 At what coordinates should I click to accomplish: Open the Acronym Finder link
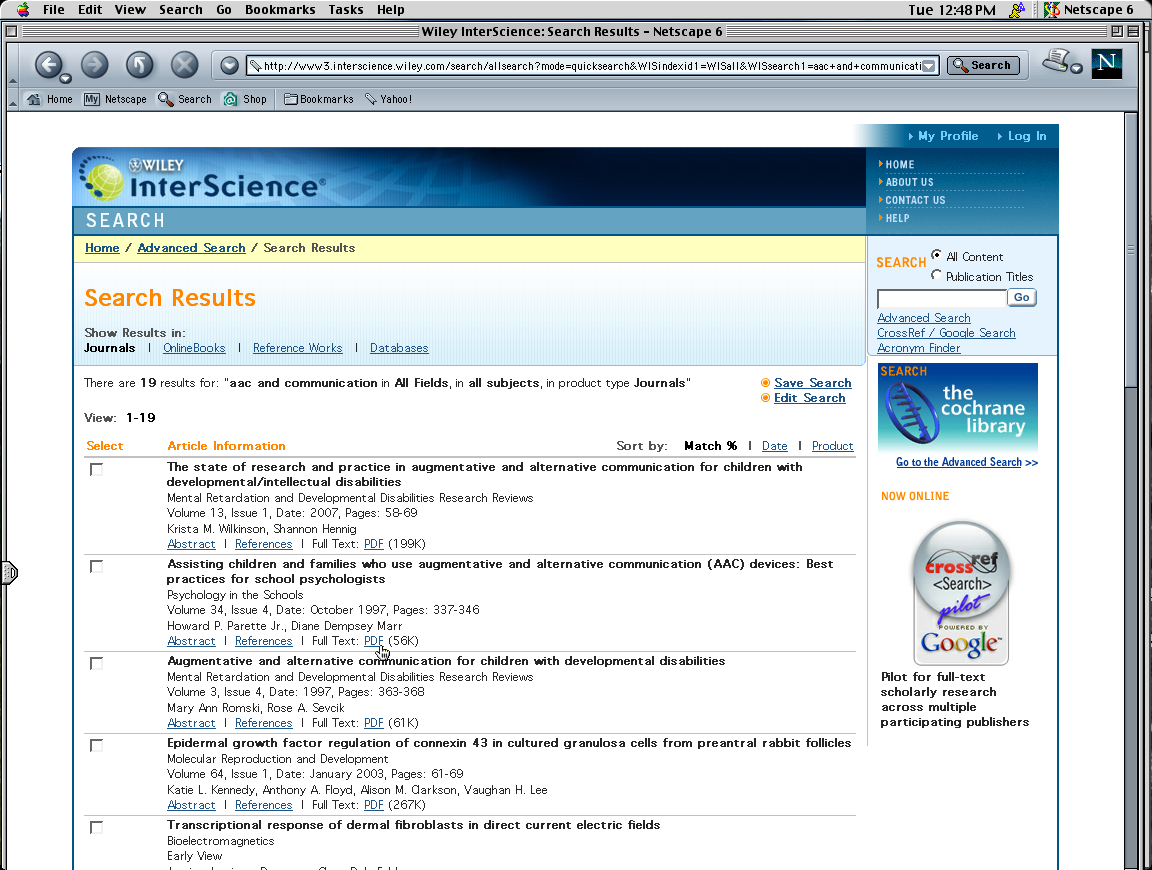918,348
